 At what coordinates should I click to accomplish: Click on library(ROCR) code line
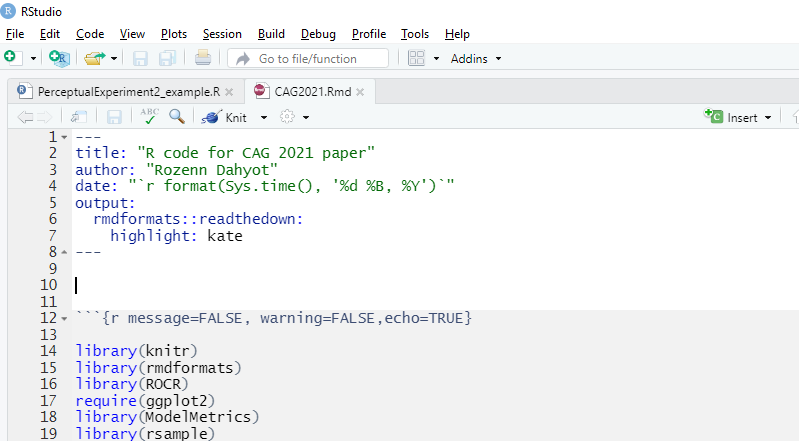coord(131,384)
